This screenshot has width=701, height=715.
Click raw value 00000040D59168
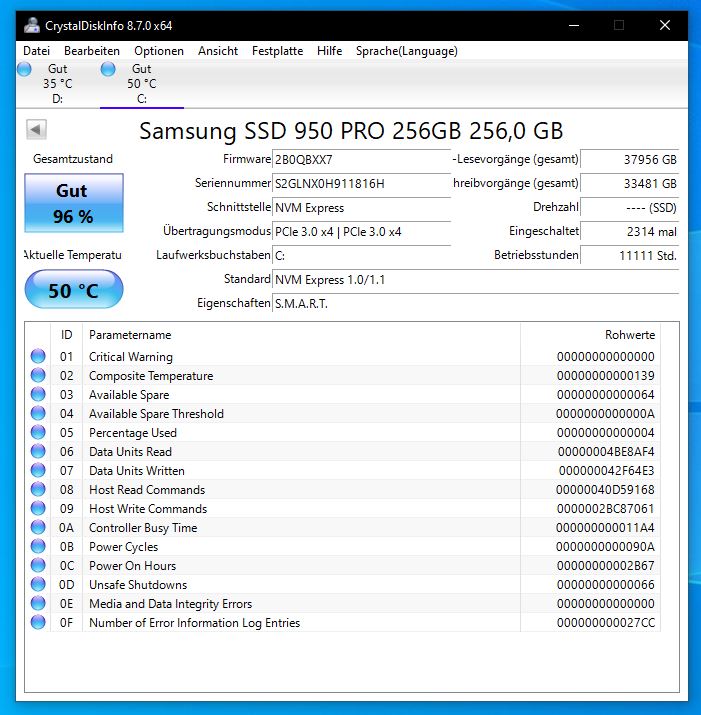coord(605,490)
